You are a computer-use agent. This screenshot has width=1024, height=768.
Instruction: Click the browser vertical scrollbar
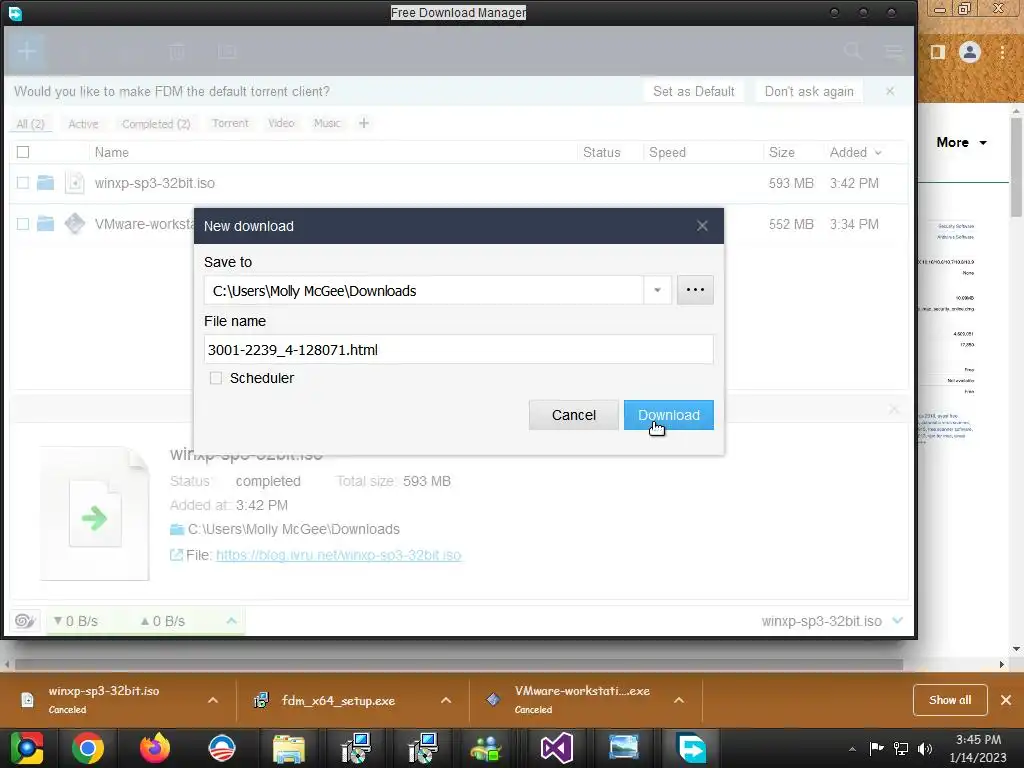(1016, 168)
